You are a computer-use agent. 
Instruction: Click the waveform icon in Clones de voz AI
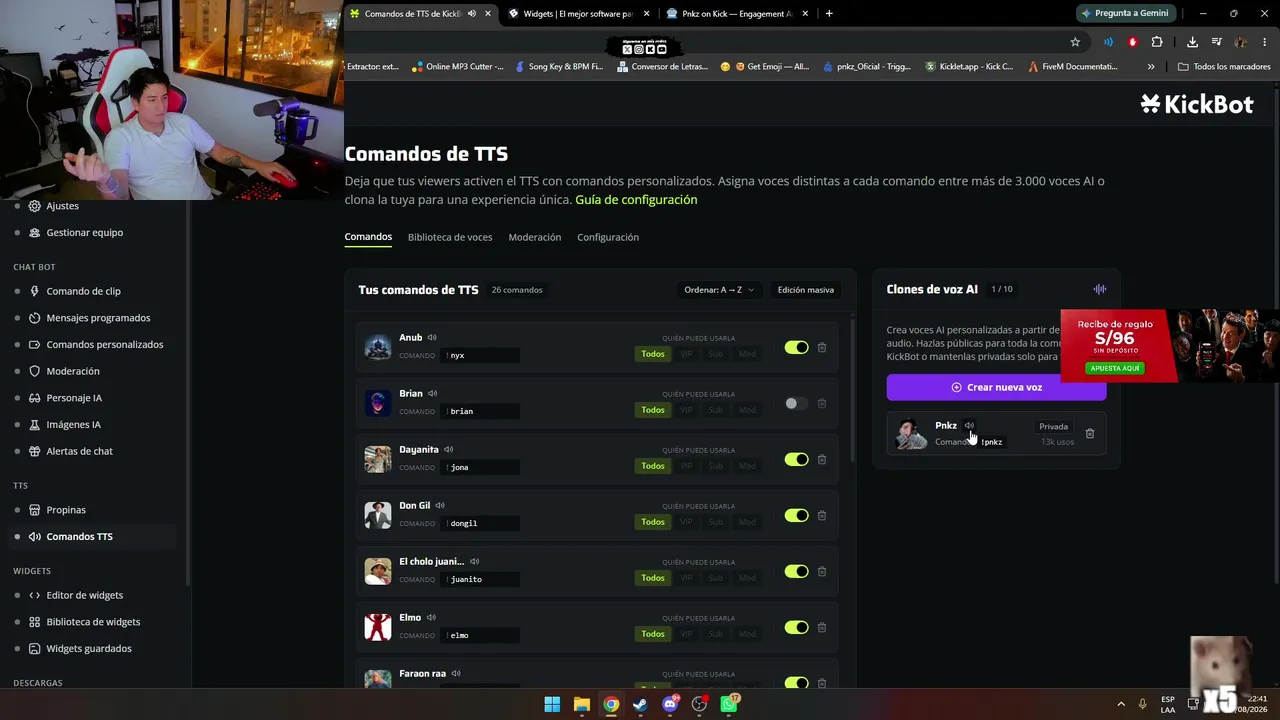(x=1100, y=289)
